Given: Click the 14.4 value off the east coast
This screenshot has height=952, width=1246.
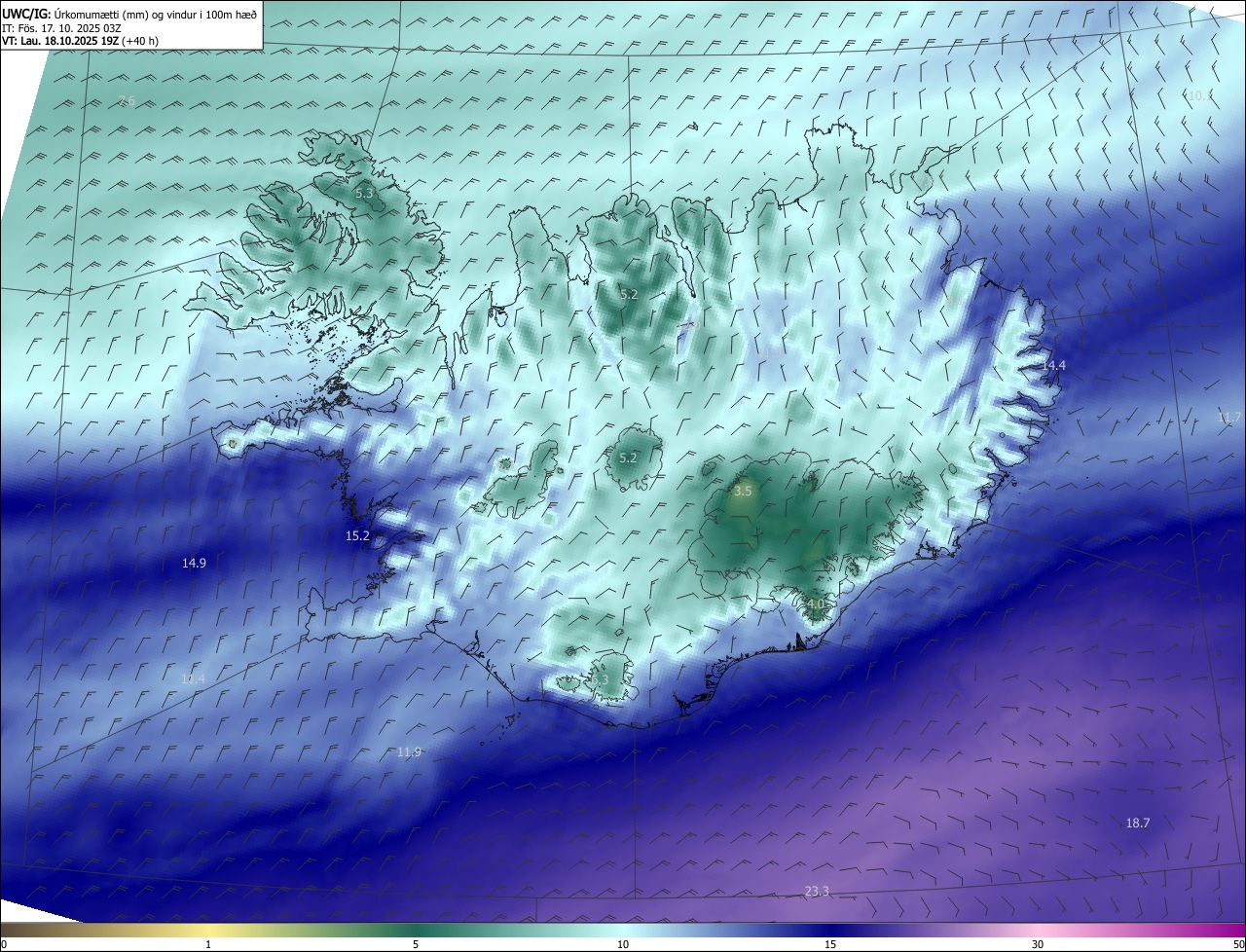Looking at the screenshot, I should [1054, 365].
